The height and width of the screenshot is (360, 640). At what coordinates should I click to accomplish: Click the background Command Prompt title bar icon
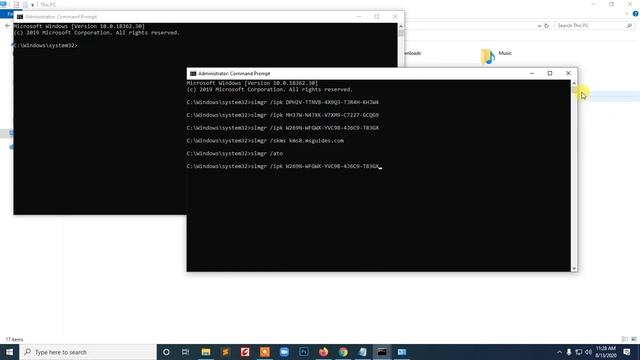[20, 17]
